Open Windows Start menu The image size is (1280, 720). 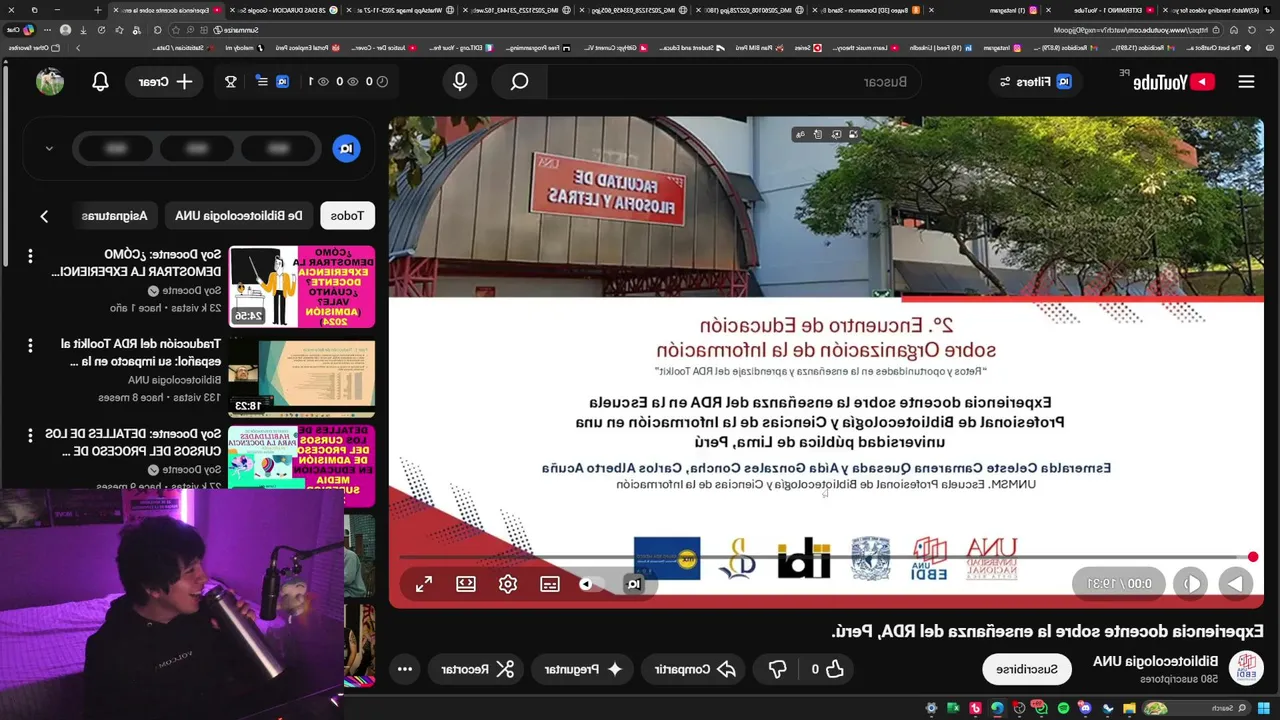(1264, 708)
